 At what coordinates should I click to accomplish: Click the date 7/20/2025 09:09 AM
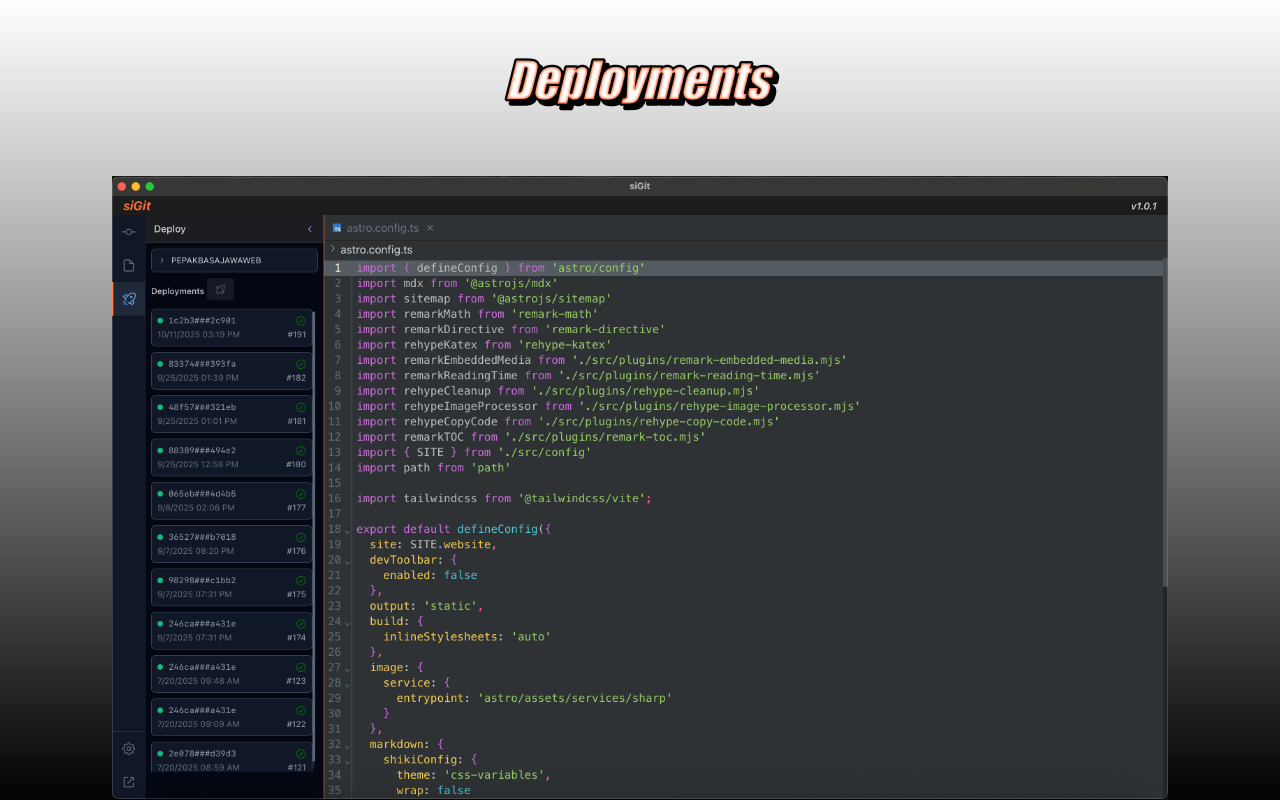(x=198, y=724)
